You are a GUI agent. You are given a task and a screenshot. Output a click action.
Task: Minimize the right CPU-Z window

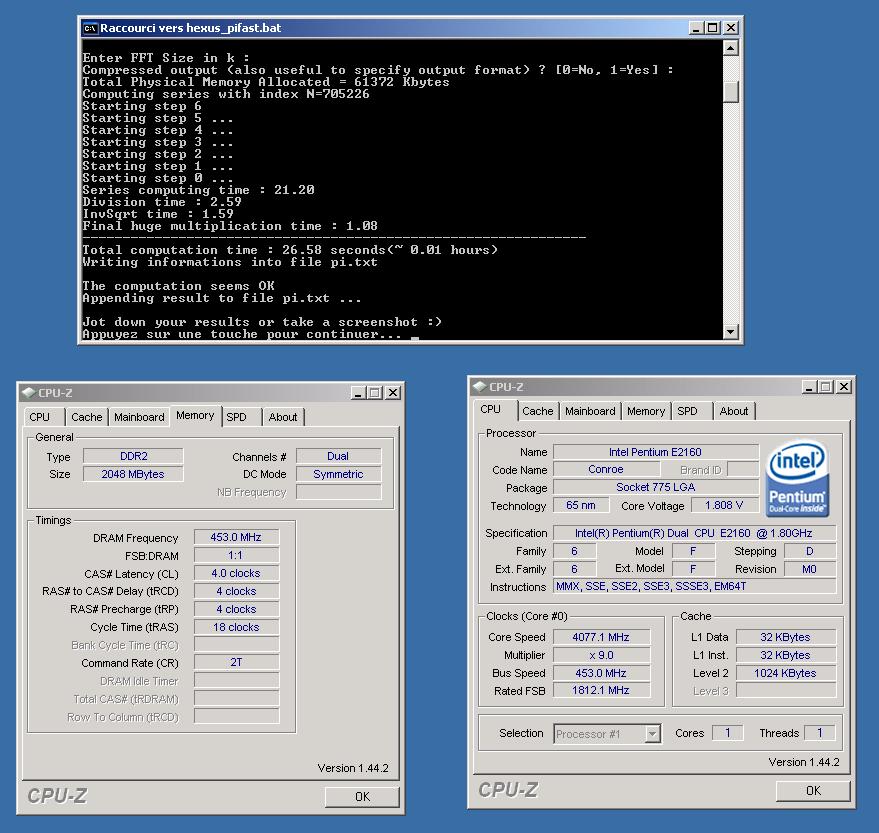tap(809, 387)
